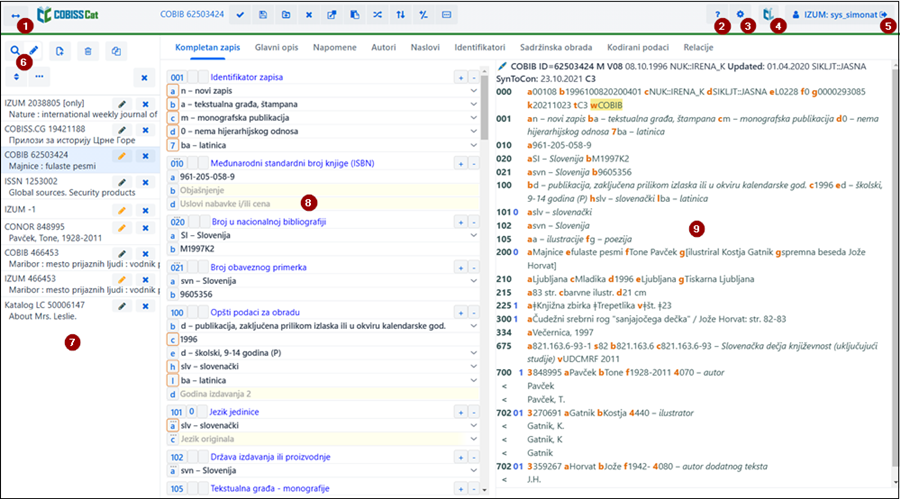Image resolution: width=900 pixels, height=499 pixels.
Task: Edit the IZUM 2038805 record via pencil icon
Action: pyautogui.click(x=122, y=104)
